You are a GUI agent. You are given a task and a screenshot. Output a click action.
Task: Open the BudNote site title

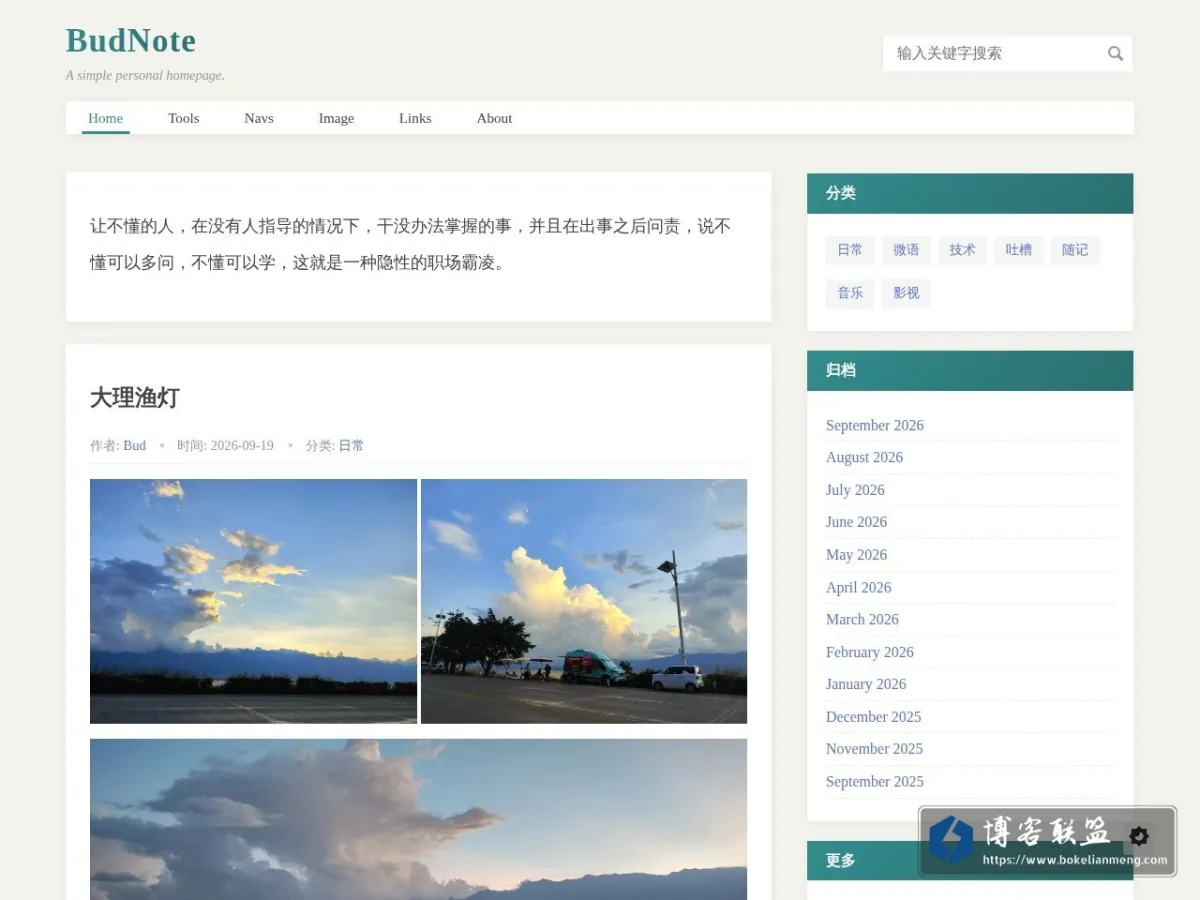click(131, 41)
